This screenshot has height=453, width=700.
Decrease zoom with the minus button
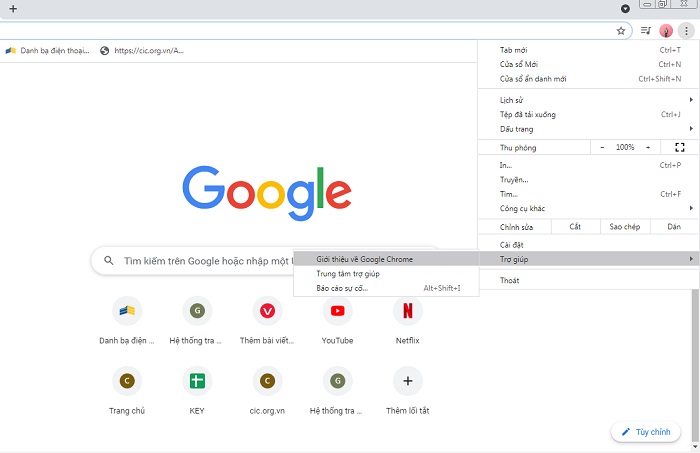tap(602, 147)
